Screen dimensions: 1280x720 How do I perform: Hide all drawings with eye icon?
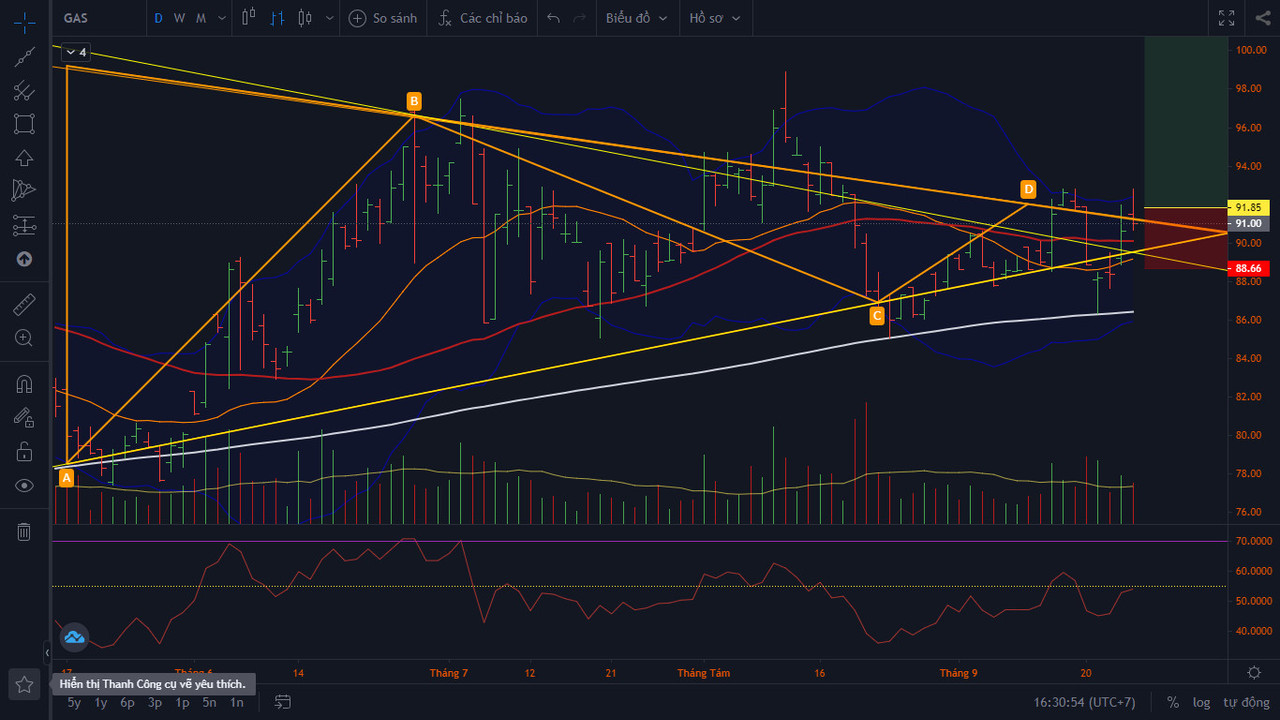coord(24,485)
